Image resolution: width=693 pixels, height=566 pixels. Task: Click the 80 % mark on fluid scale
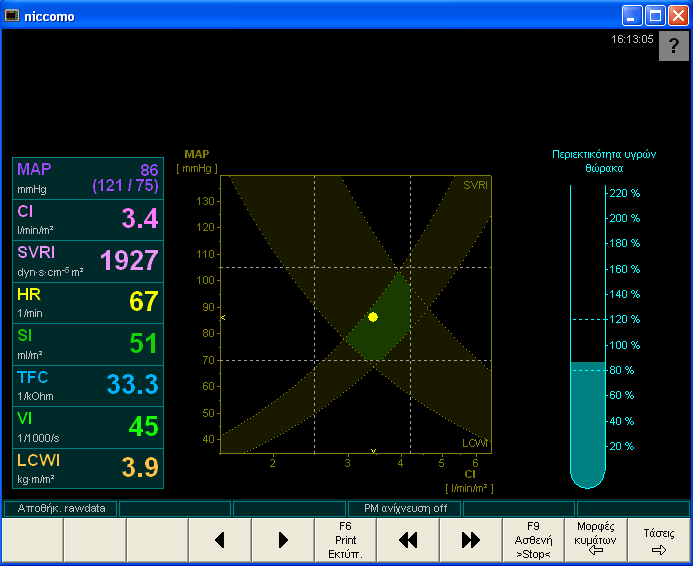pos(621,370)
